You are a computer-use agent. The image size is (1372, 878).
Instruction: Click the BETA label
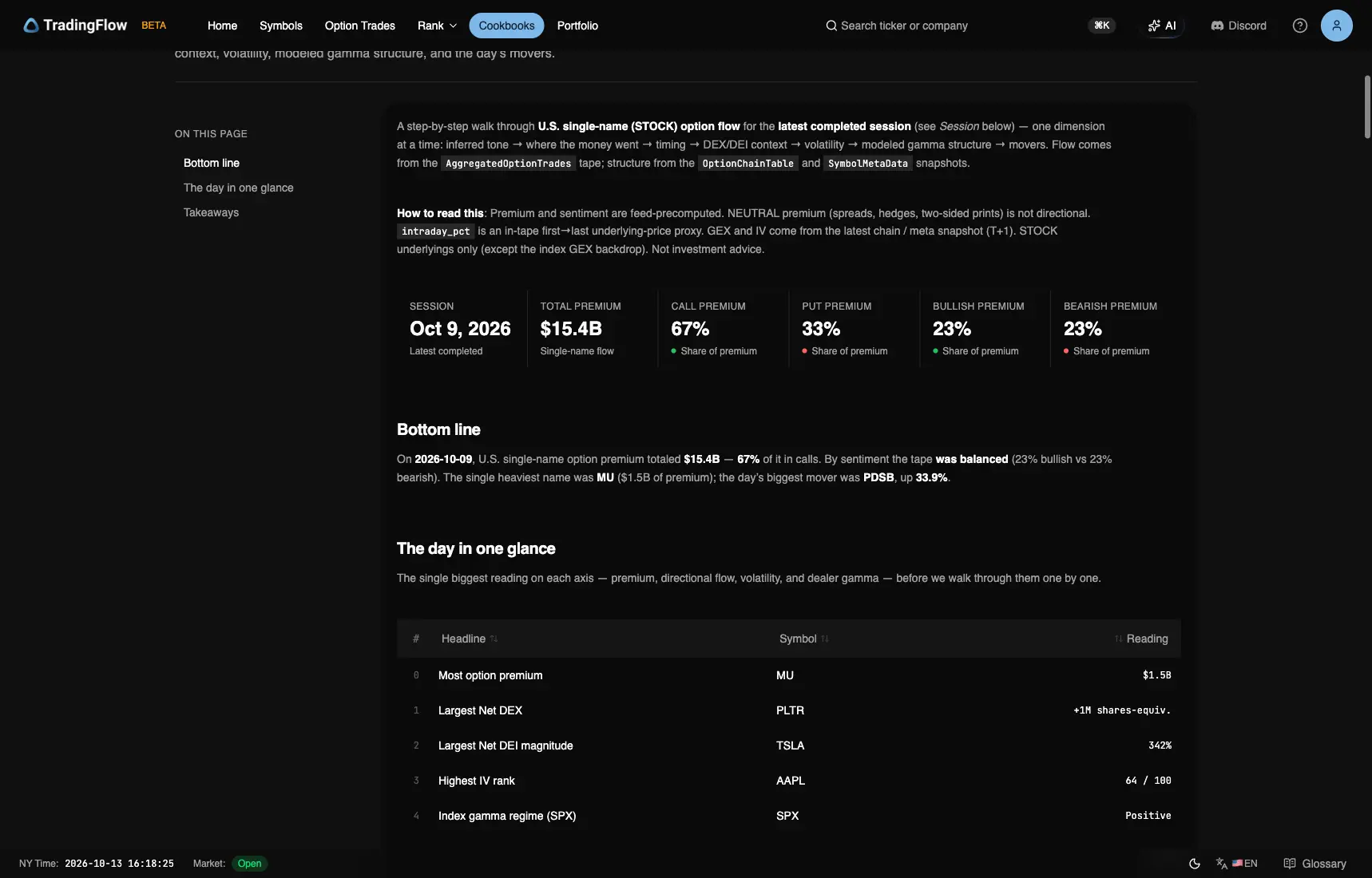click(x=154, y=26)
